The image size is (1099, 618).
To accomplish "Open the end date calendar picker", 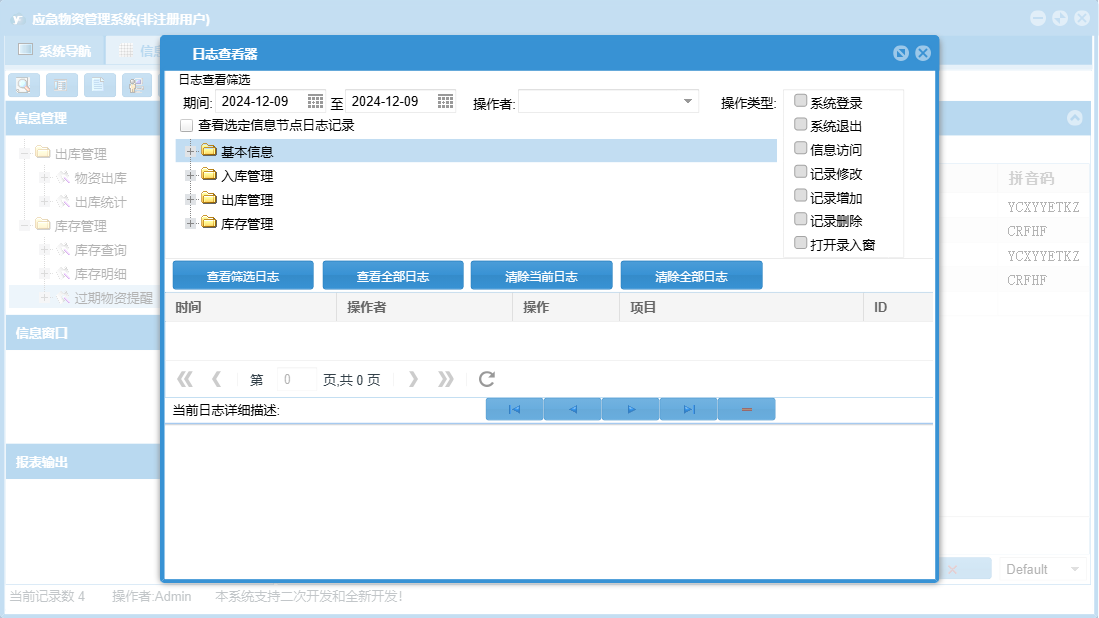I will coord(445,101).
